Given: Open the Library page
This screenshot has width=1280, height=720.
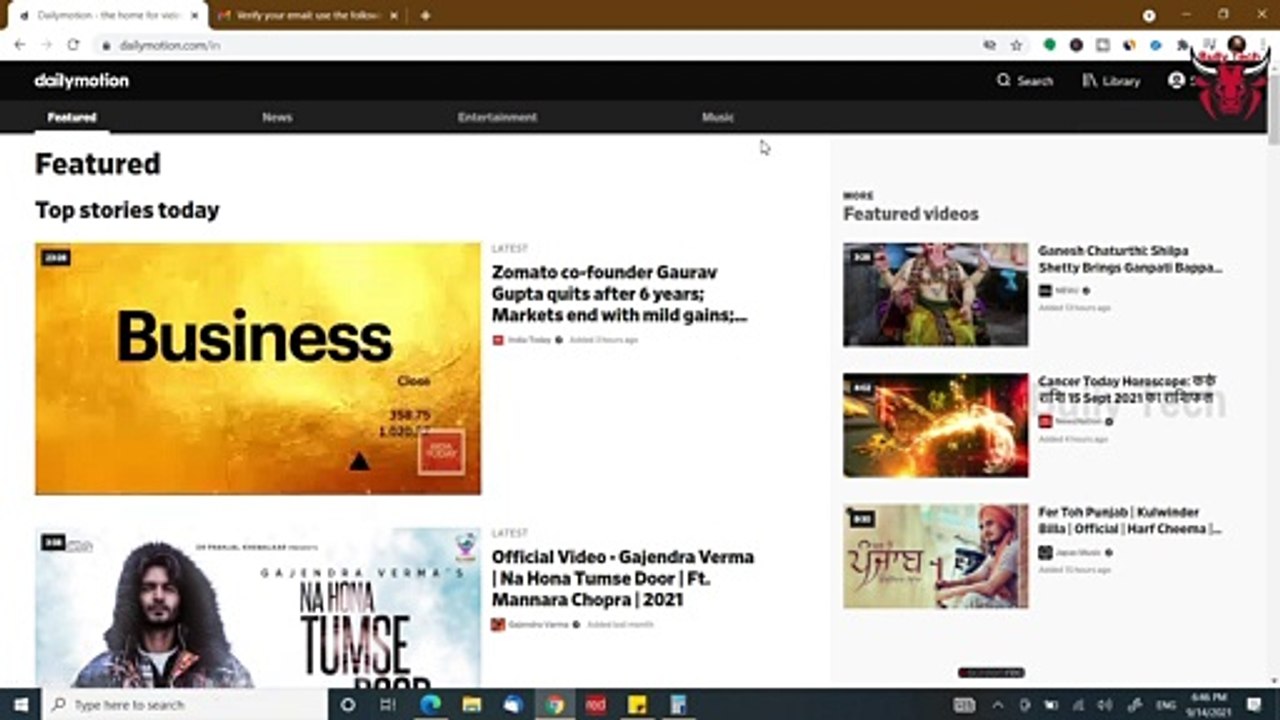Looking at the screenshot, I should pos(1111,81).
